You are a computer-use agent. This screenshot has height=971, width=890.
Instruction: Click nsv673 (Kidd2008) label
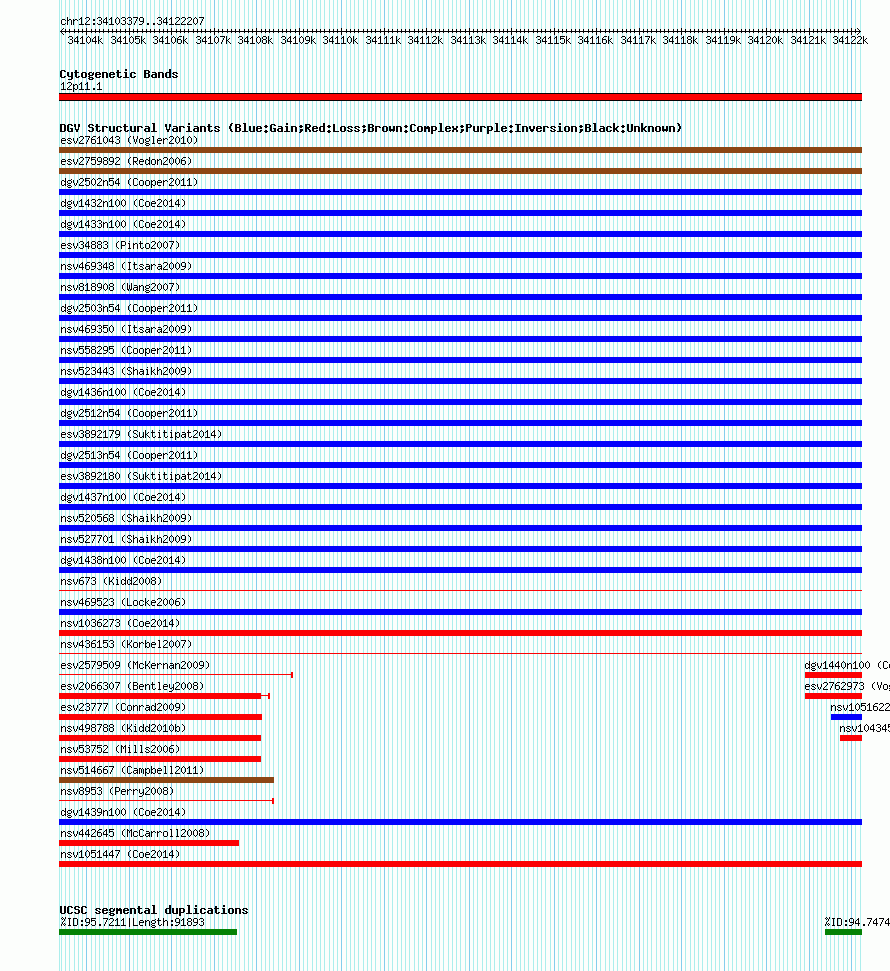pyautogui.click(x=111, y=583)
